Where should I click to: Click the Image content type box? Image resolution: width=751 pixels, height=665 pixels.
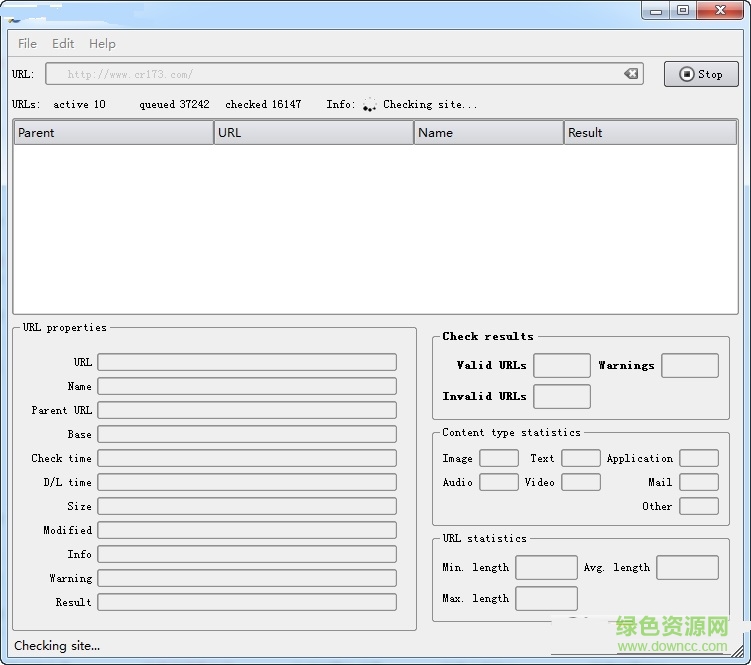coord(498,458)
